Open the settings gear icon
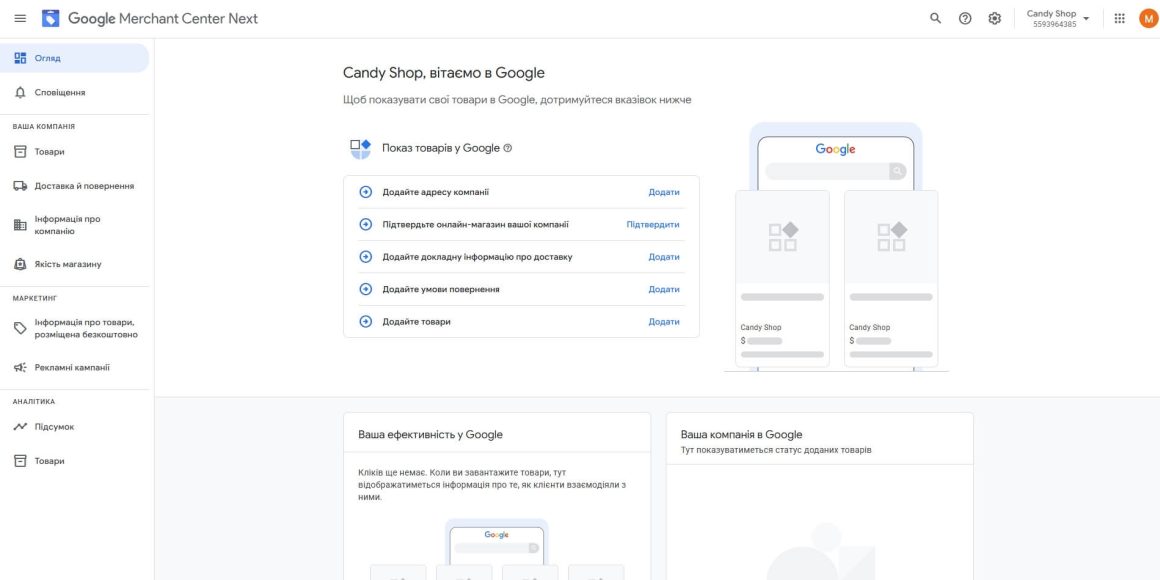 point(995,18)
